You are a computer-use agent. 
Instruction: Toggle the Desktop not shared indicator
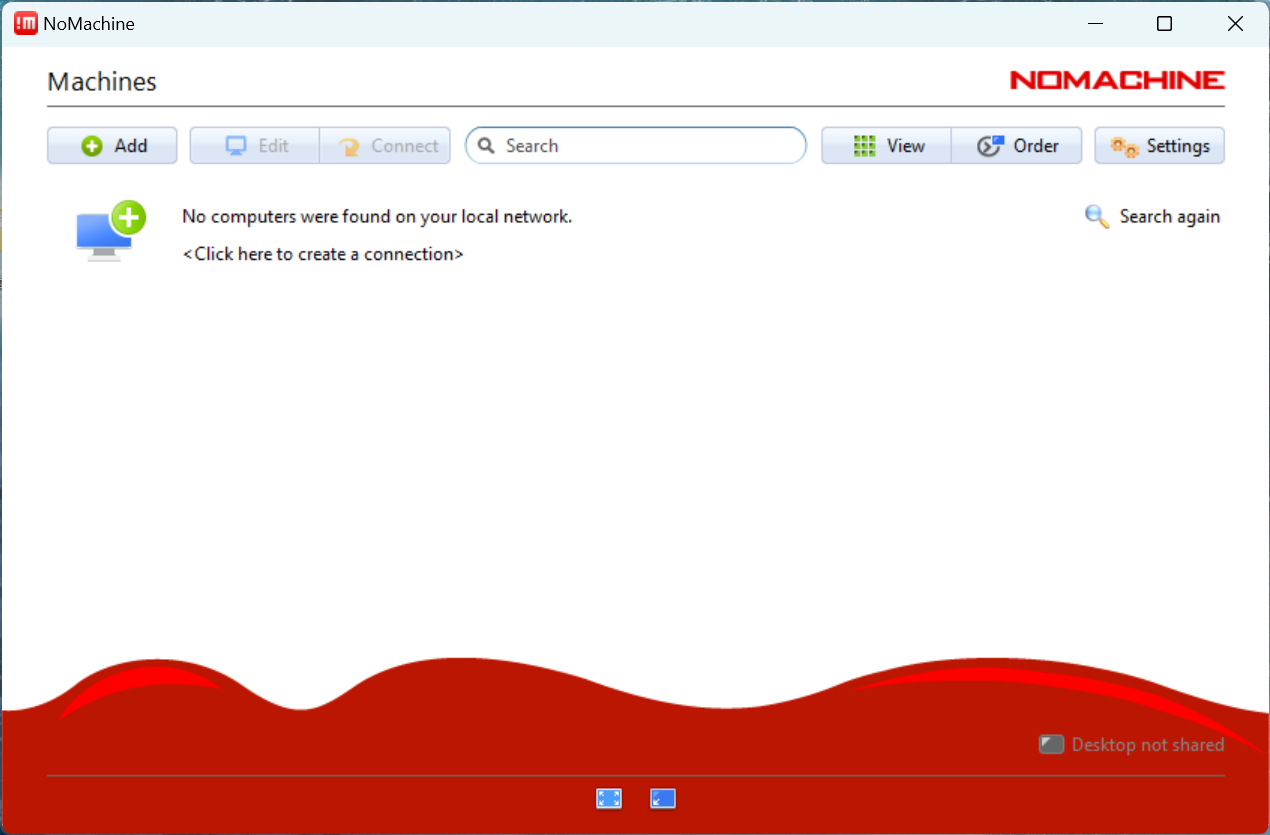pos(1051,744)
